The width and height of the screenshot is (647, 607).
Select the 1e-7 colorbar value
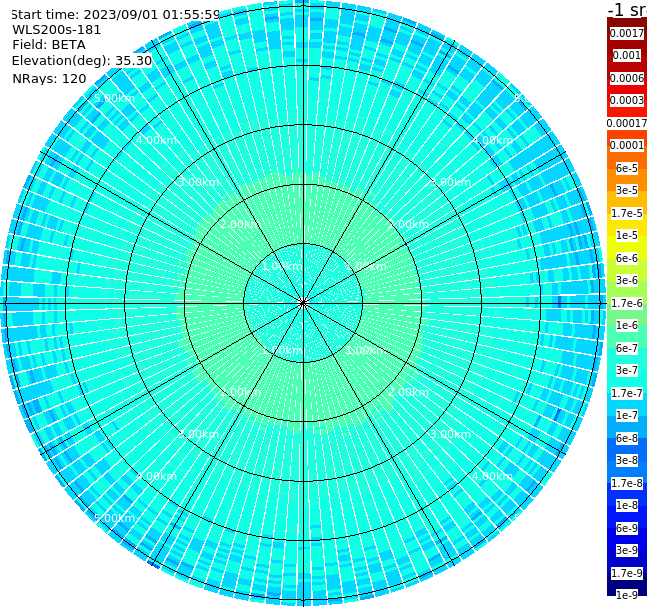pos(627,415)
